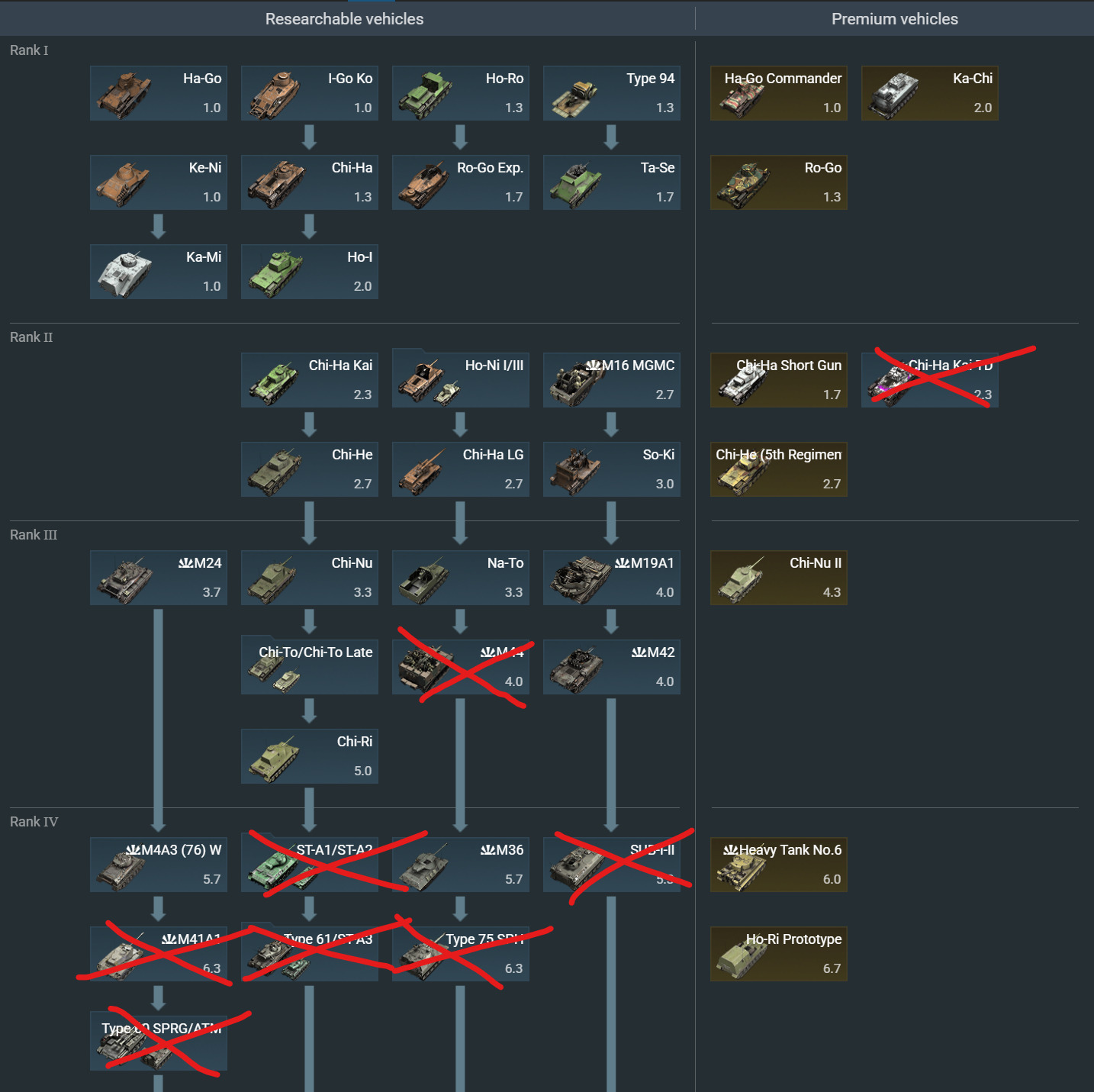Screen dimensions: 1094x1092
Task: Switch to Premium vehicles header
Action: click(x=895, y=19)
